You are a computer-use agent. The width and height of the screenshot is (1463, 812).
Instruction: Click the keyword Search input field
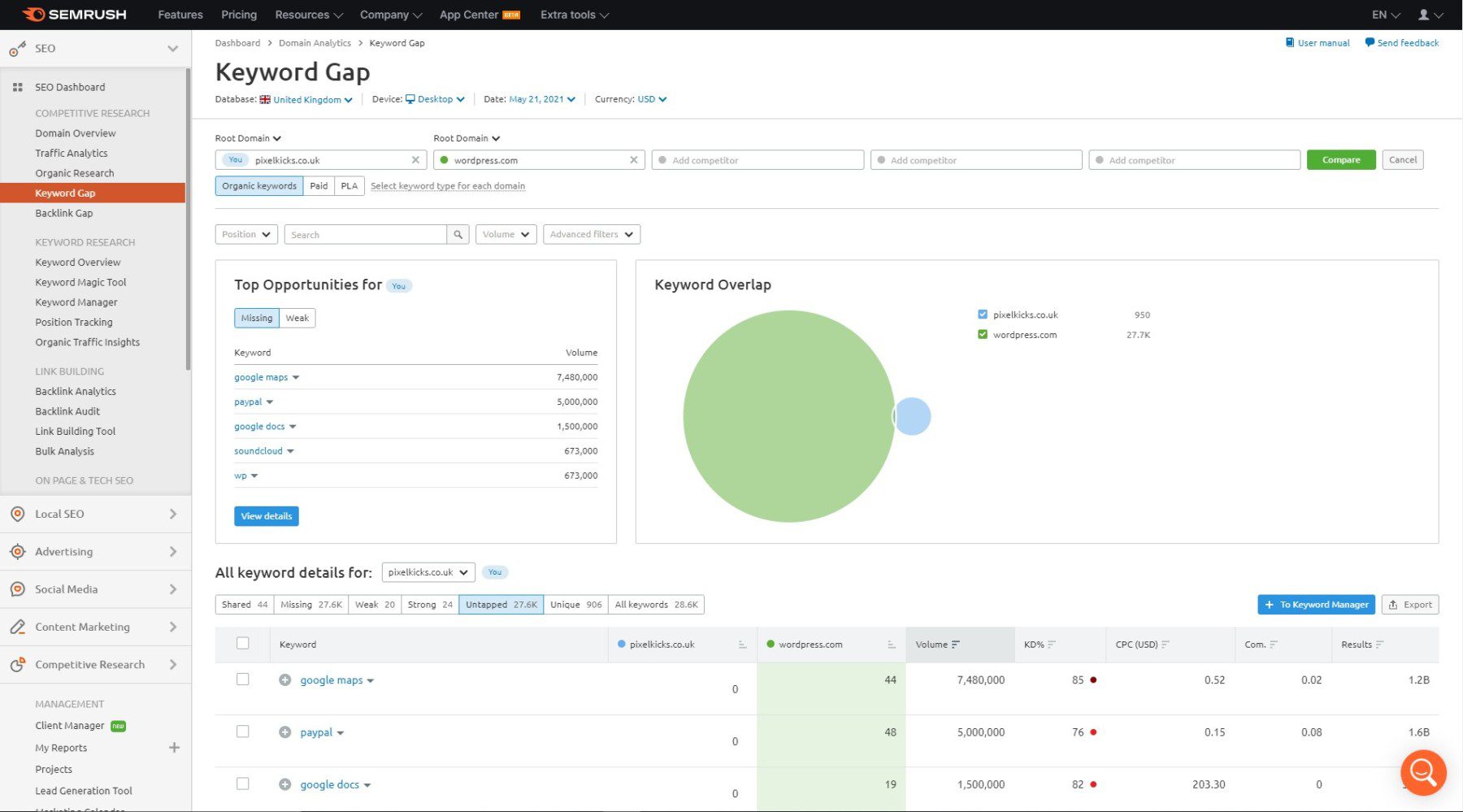click(366, 235)
